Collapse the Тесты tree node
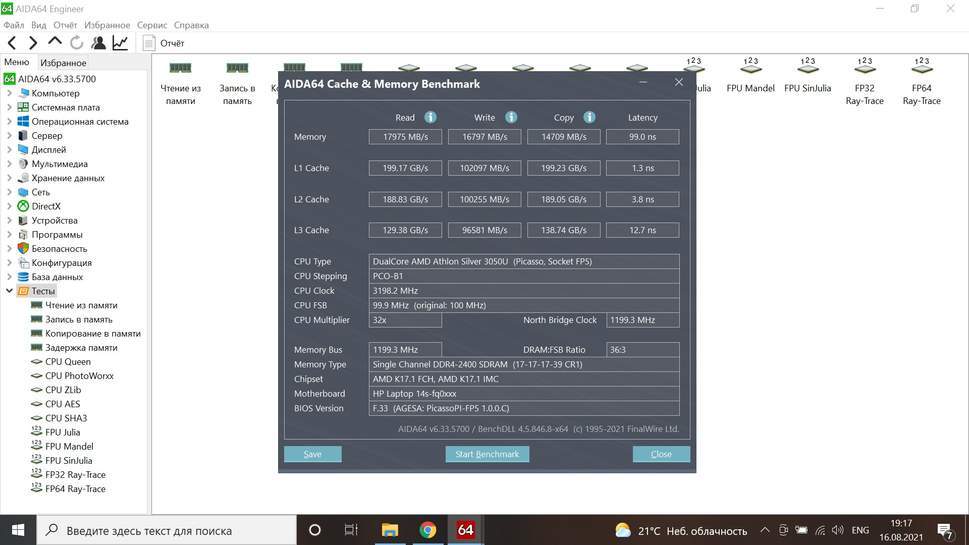The width and height of the screenshot is (969, 545). click(10, 291)
